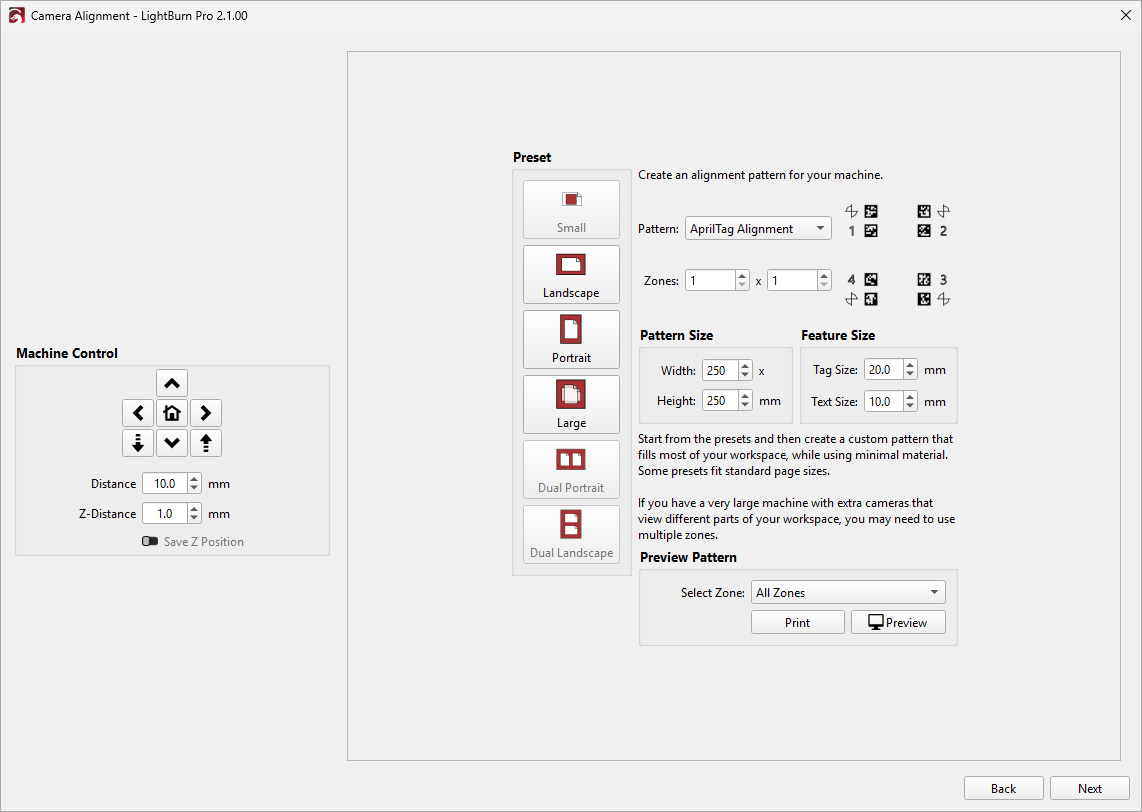Pick the Large preset

pyautogui.click(x=571, y=404)
